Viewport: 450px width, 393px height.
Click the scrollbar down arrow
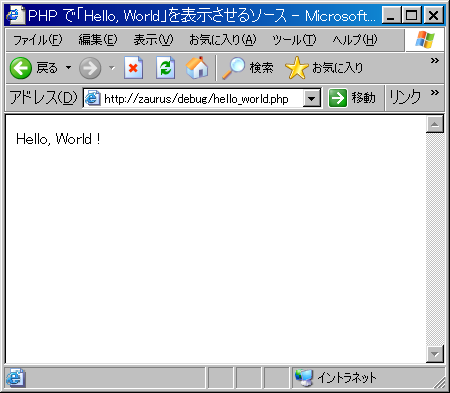pos(435,354)
